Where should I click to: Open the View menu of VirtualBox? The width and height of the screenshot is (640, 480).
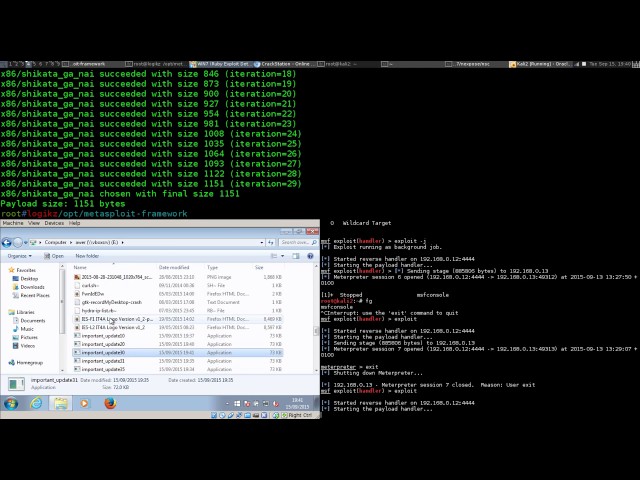34,223
